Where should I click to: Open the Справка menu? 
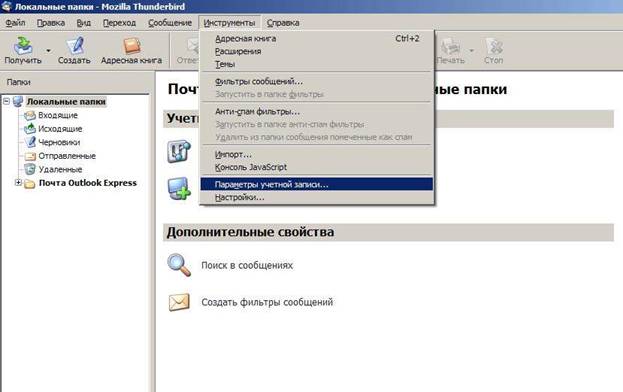click(x=283, y=23)
